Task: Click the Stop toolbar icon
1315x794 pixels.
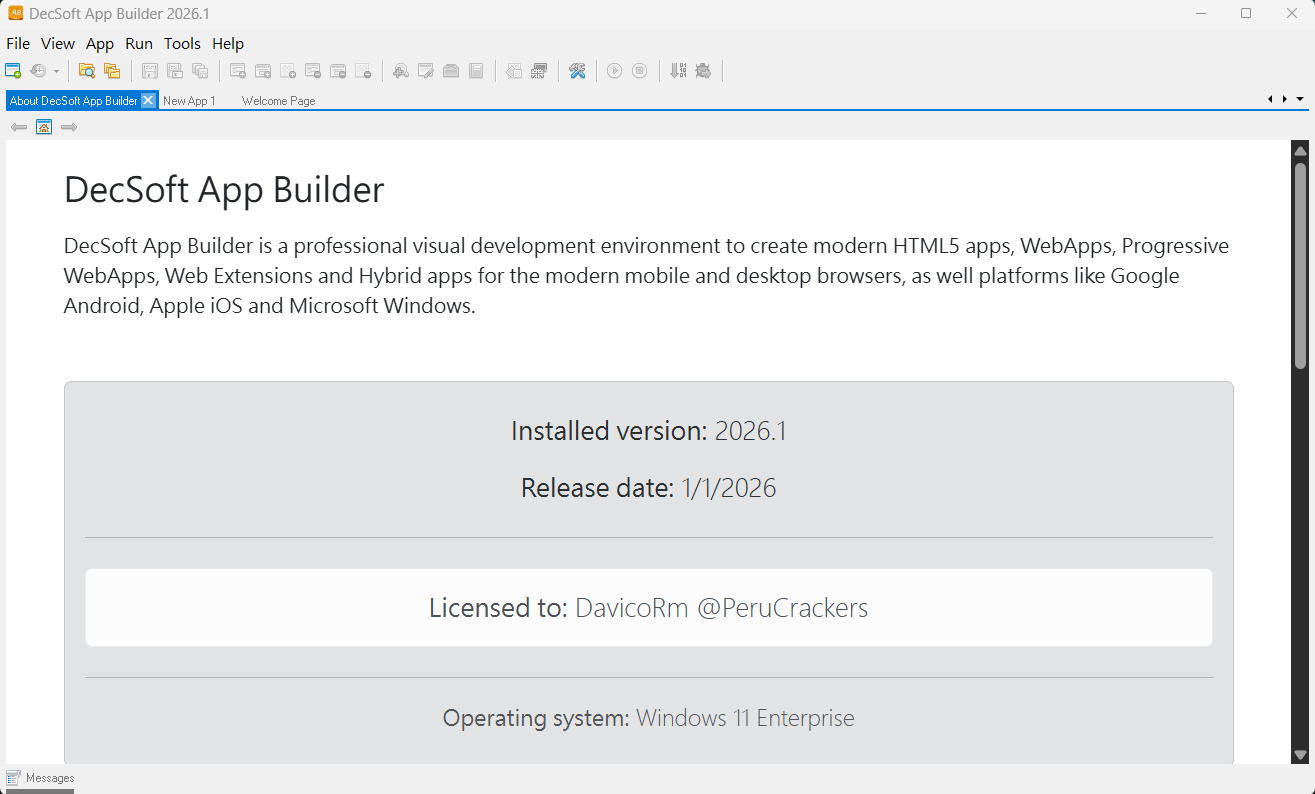Action: [x=640, y=71]
